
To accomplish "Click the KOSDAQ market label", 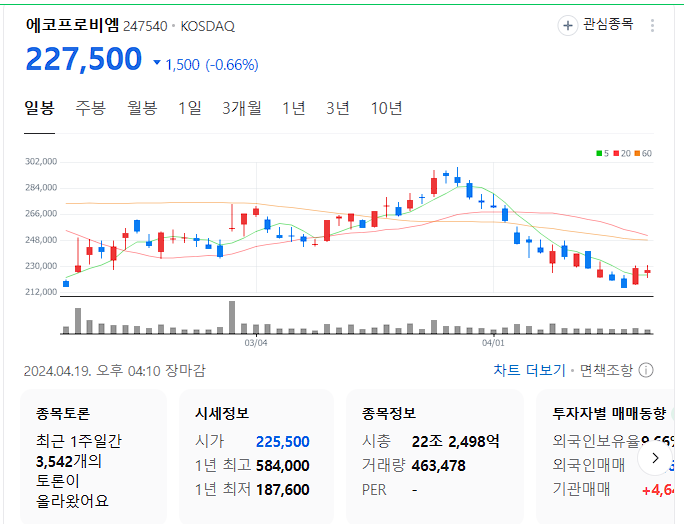I will point(208,26).
